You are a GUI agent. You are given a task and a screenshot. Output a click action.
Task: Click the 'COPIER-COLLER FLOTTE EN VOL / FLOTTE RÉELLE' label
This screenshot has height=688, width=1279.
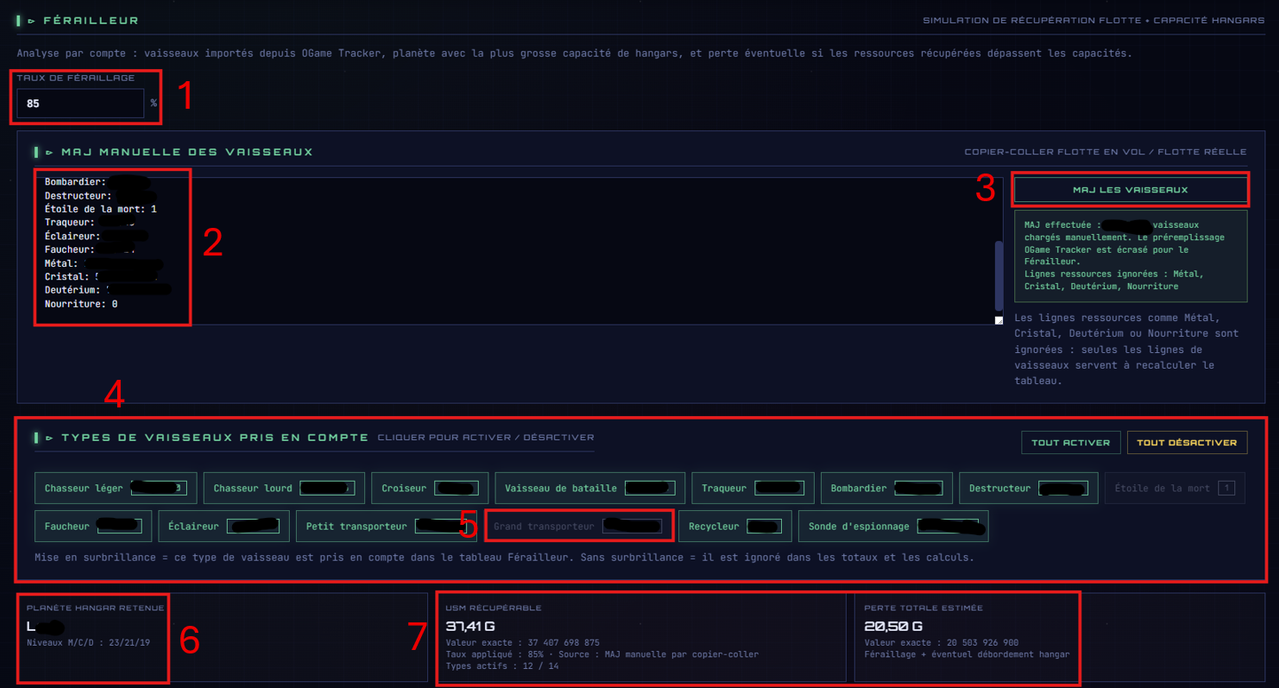coord(1105,152)
